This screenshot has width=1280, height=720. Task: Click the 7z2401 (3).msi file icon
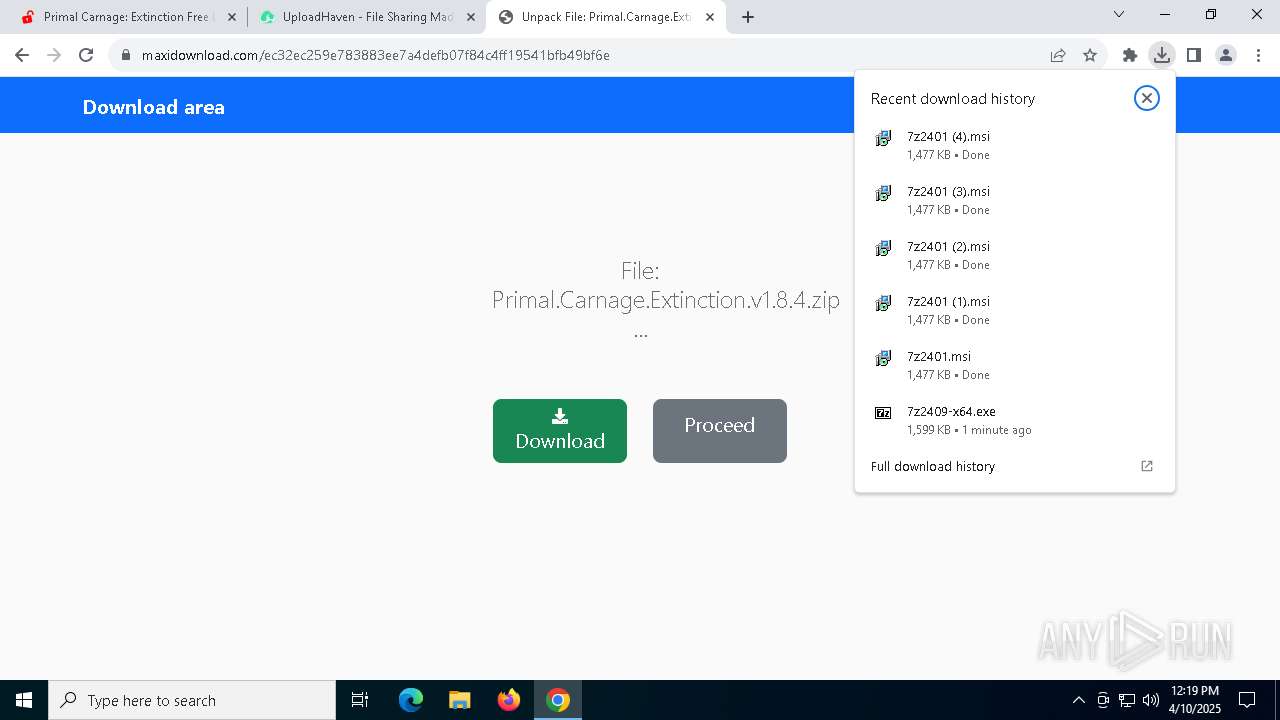(x=883, y=193)
